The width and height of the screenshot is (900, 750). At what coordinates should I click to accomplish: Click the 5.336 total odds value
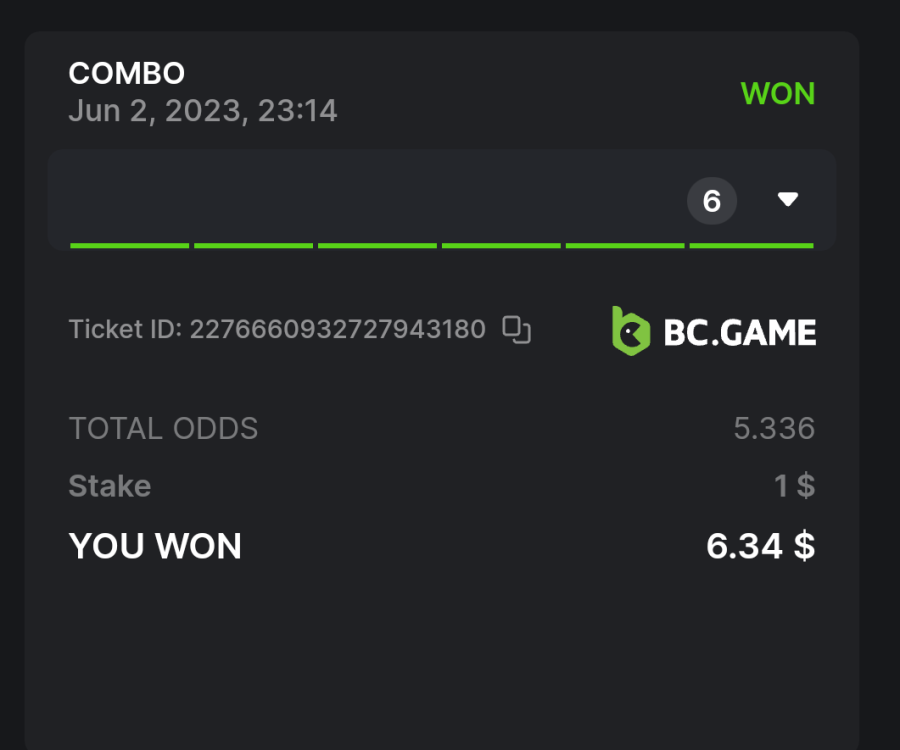[774, 429]
